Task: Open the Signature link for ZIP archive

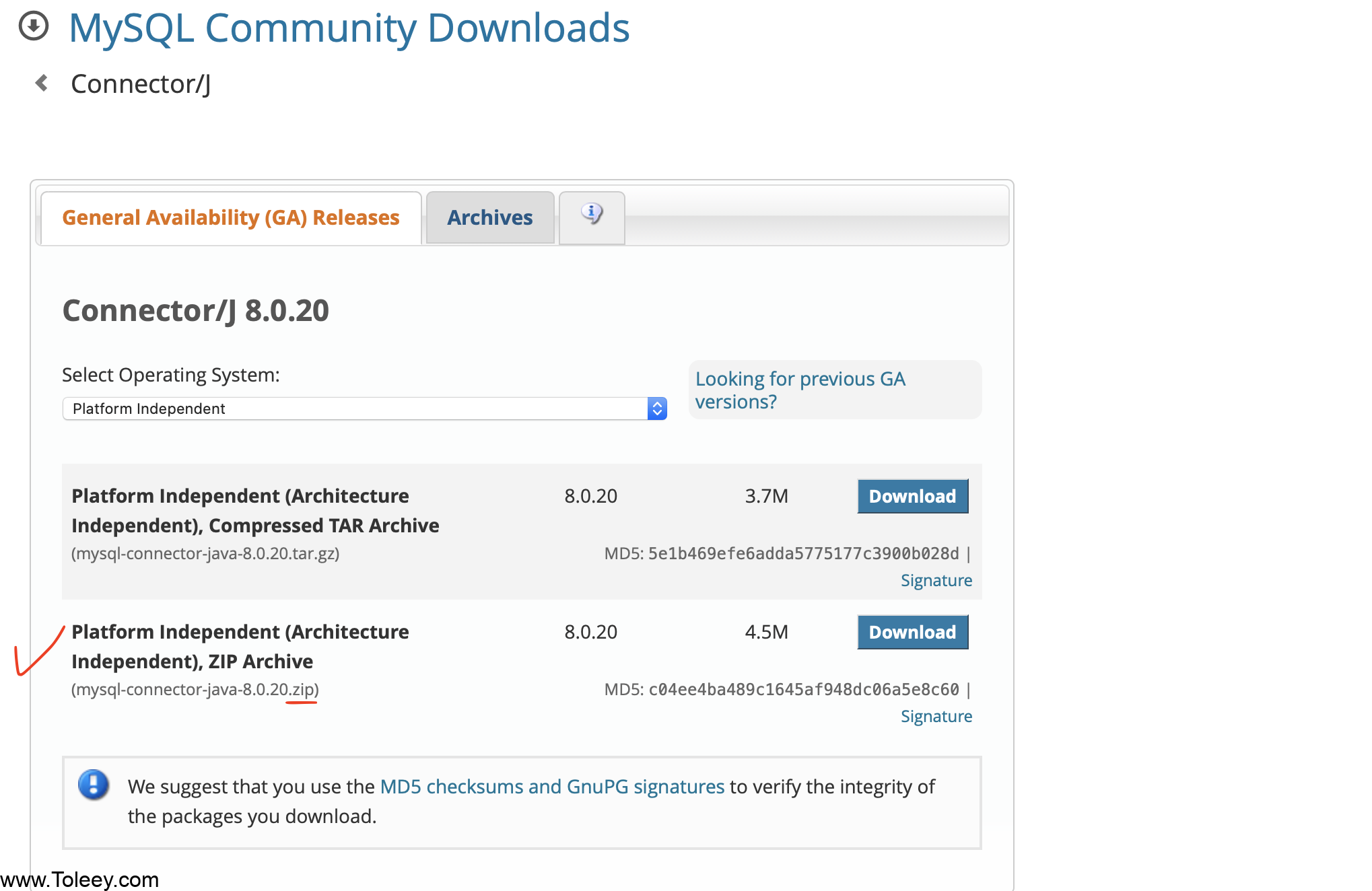Action: coord(936,716)
